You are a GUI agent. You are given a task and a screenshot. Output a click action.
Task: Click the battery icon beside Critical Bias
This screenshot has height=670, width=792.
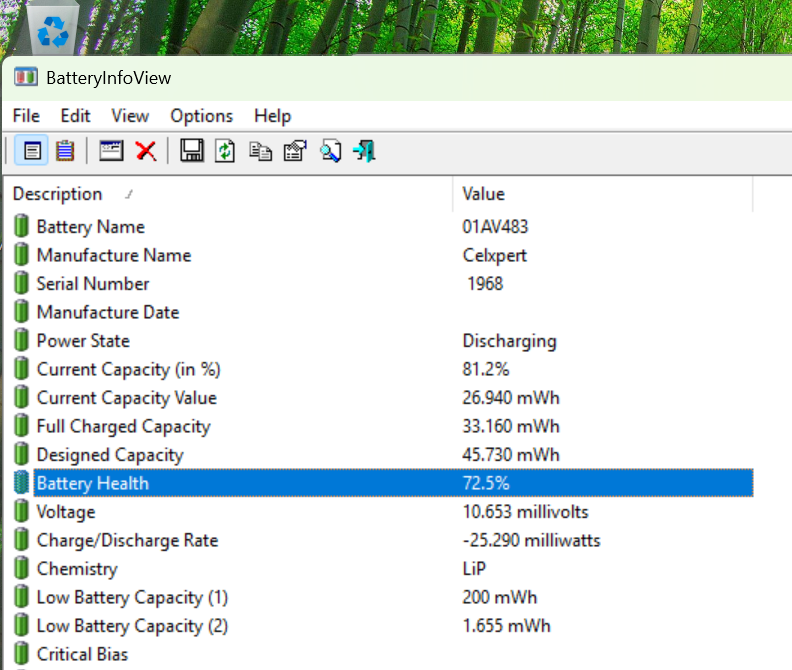click(x=21, y=653)
